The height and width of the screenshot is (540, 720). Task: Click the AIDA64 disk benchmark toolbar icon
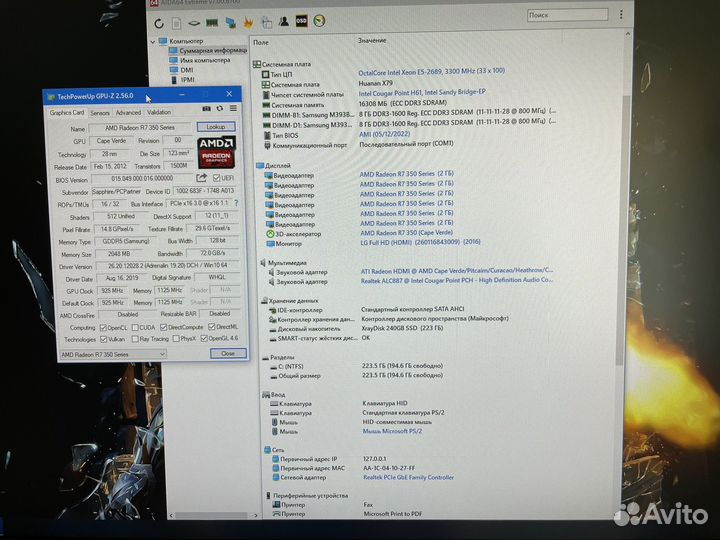click(x=194, y=22)
